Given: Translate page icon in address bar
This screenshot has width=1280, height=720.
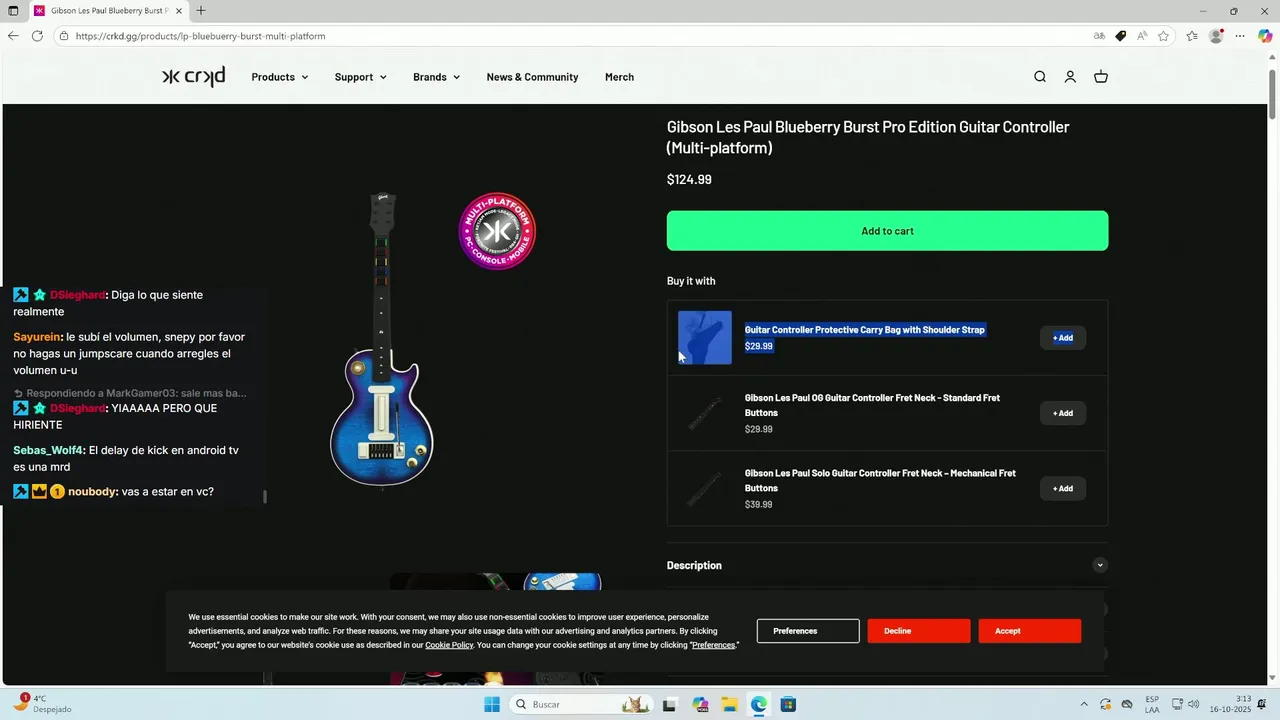Looking at the screenshot, I should pyautogui.click(x=1099, y=36).
